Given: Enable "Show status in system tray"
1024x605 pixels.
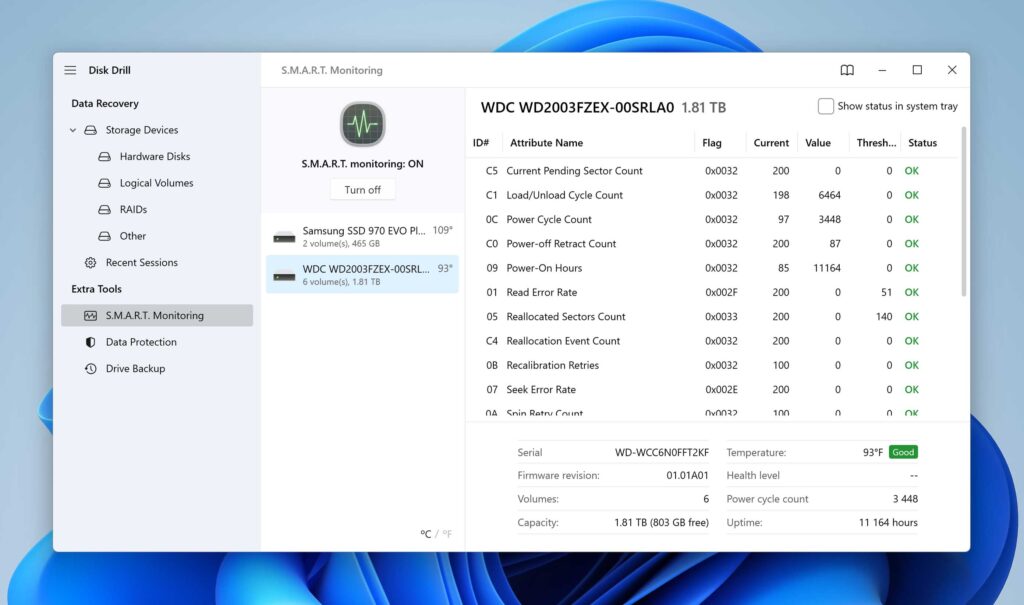Looking at the screenshot, I should [826, 106].
